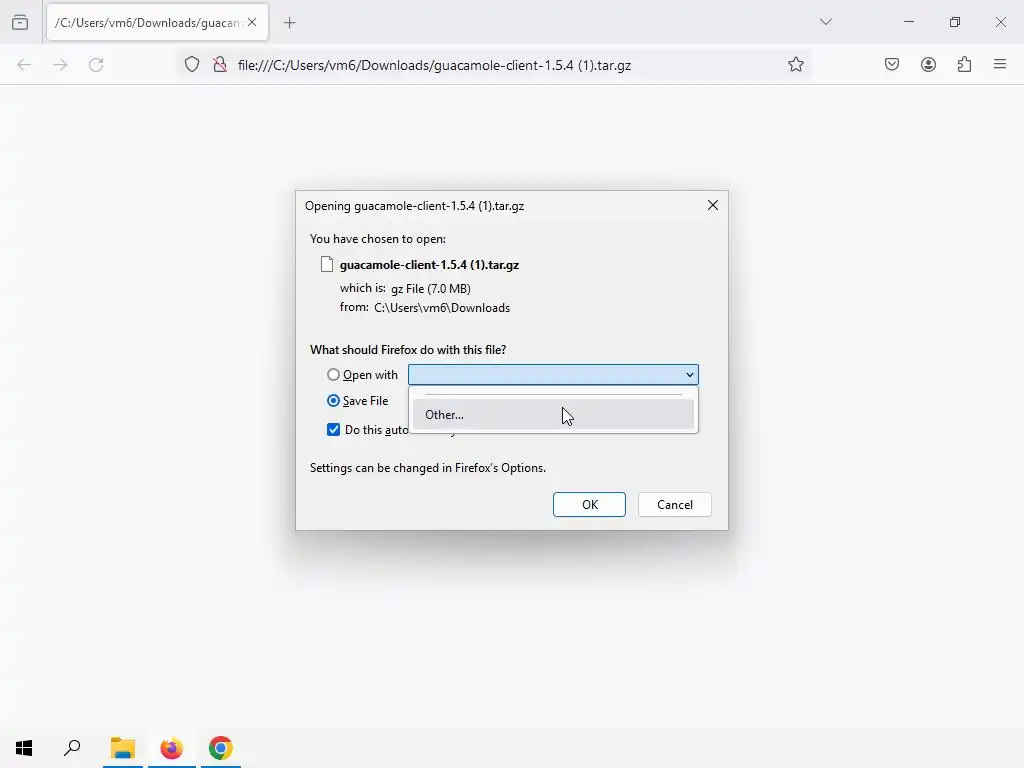
Task: Uncheck Do this automatically checkbox
Action: [334, 430]
